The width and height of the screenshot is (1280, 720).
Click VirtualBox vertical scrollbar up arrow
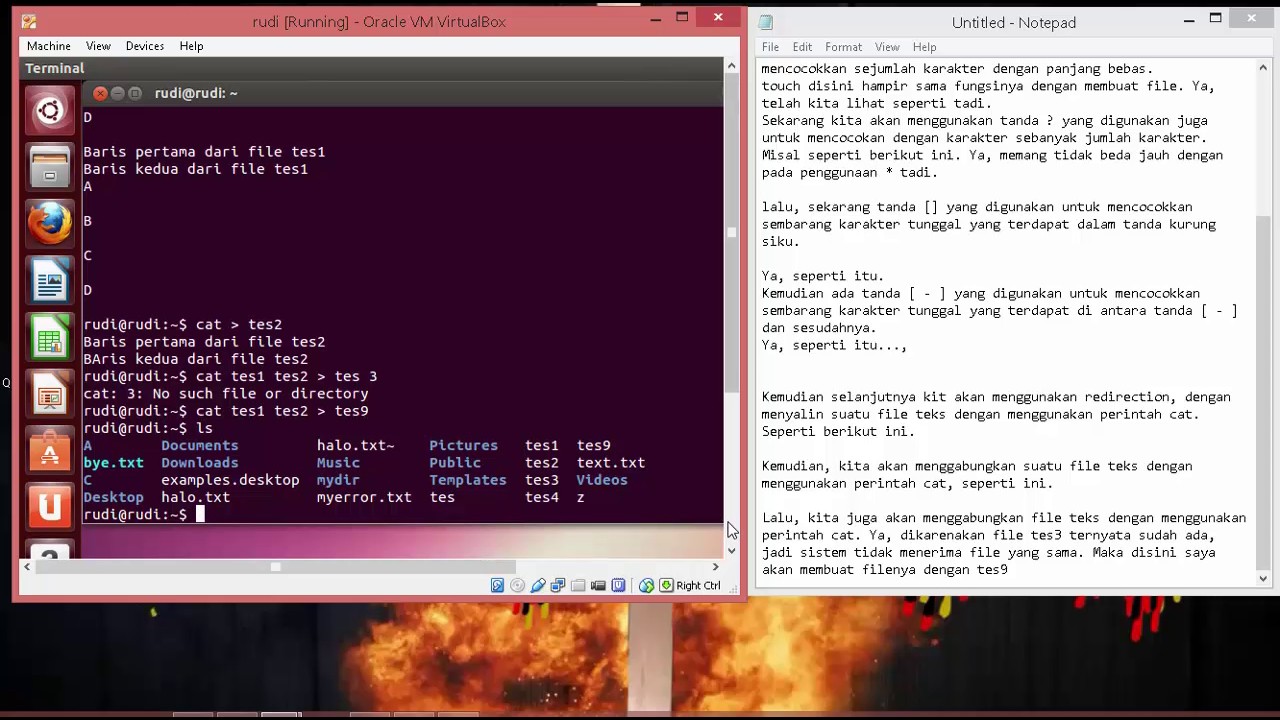click(x=731, y=66)
